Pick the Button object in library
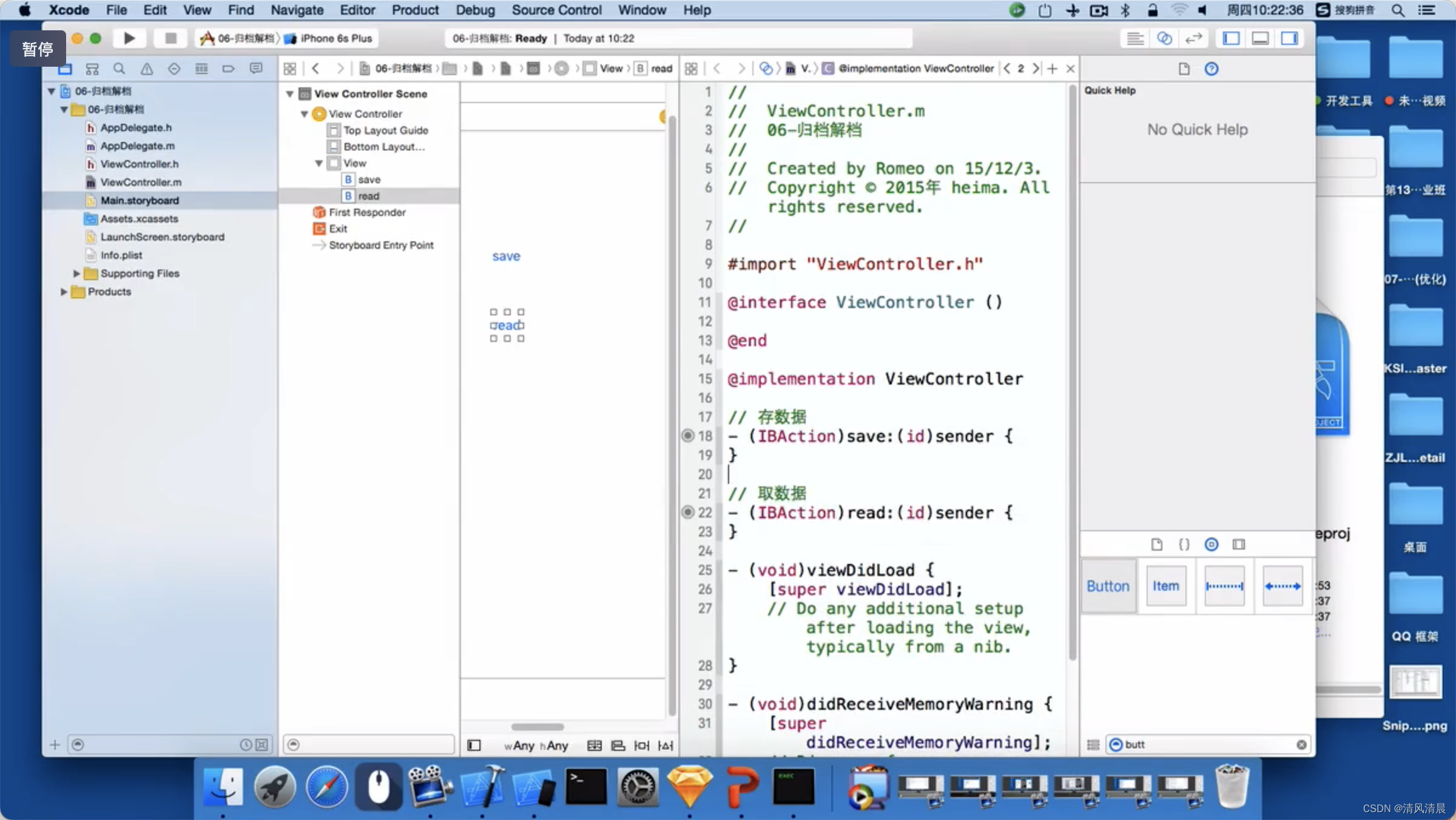 tap(1108, 586)
